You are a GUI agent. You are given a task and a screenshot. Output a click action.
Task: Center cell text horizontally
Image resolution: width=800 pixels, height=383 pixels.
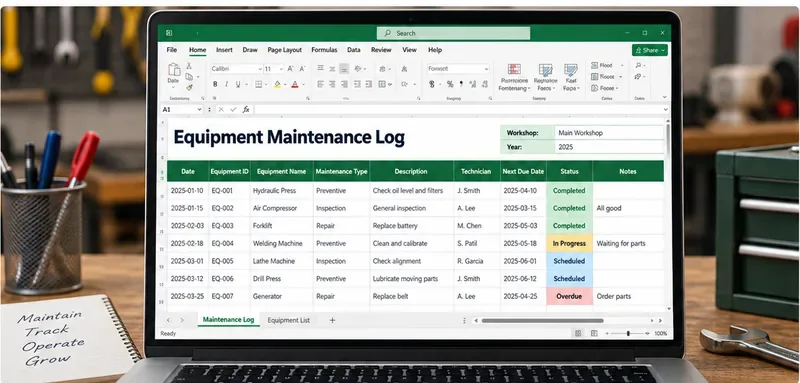tap(332, 84)
